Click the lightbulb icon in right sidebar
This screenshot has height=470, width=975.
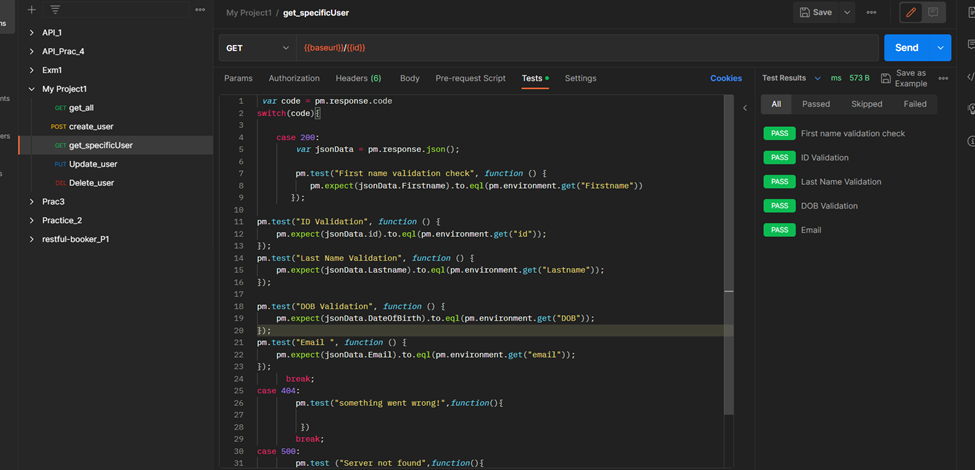coord(971,108)
